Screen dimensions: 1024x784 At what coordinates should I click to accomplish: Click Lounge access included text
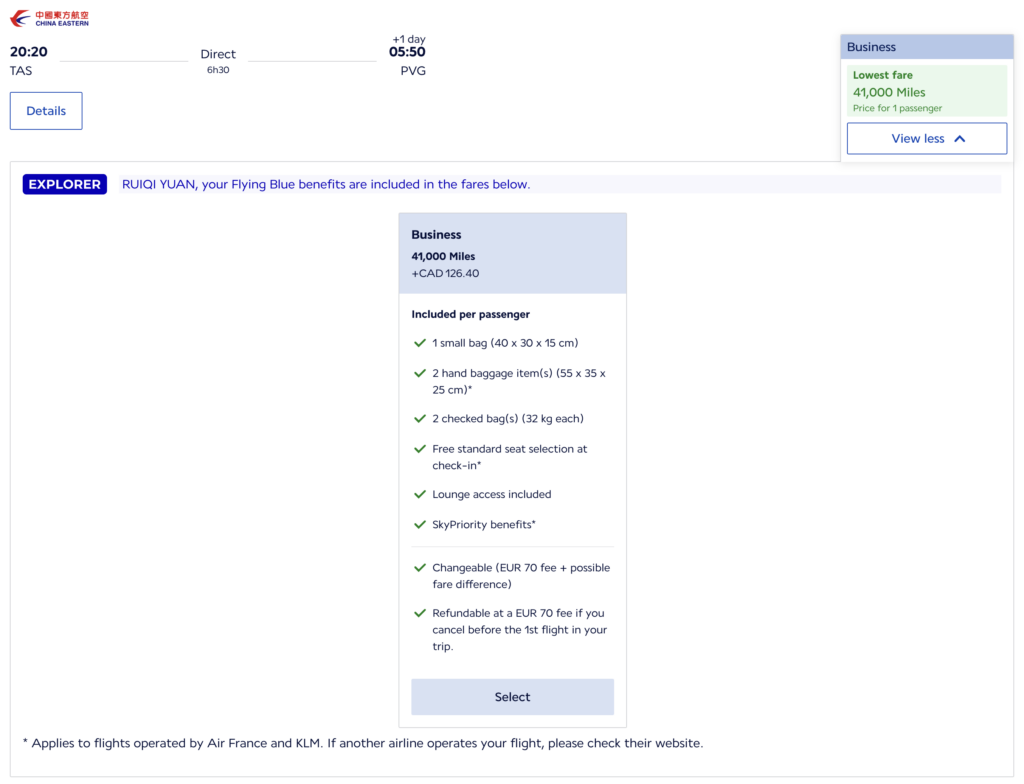coord(491,495)
